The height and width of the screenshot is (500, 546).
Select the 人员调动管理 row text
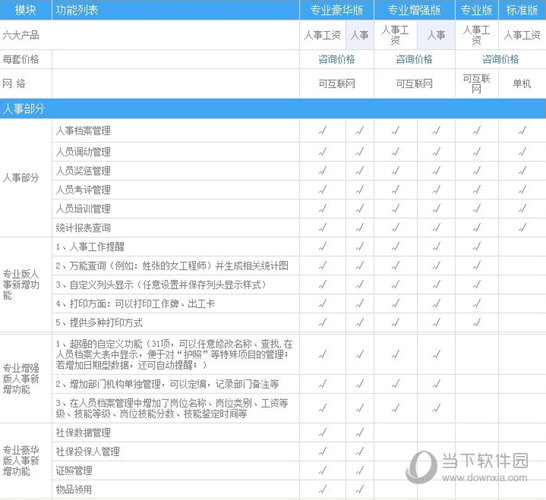click(83, 152)
